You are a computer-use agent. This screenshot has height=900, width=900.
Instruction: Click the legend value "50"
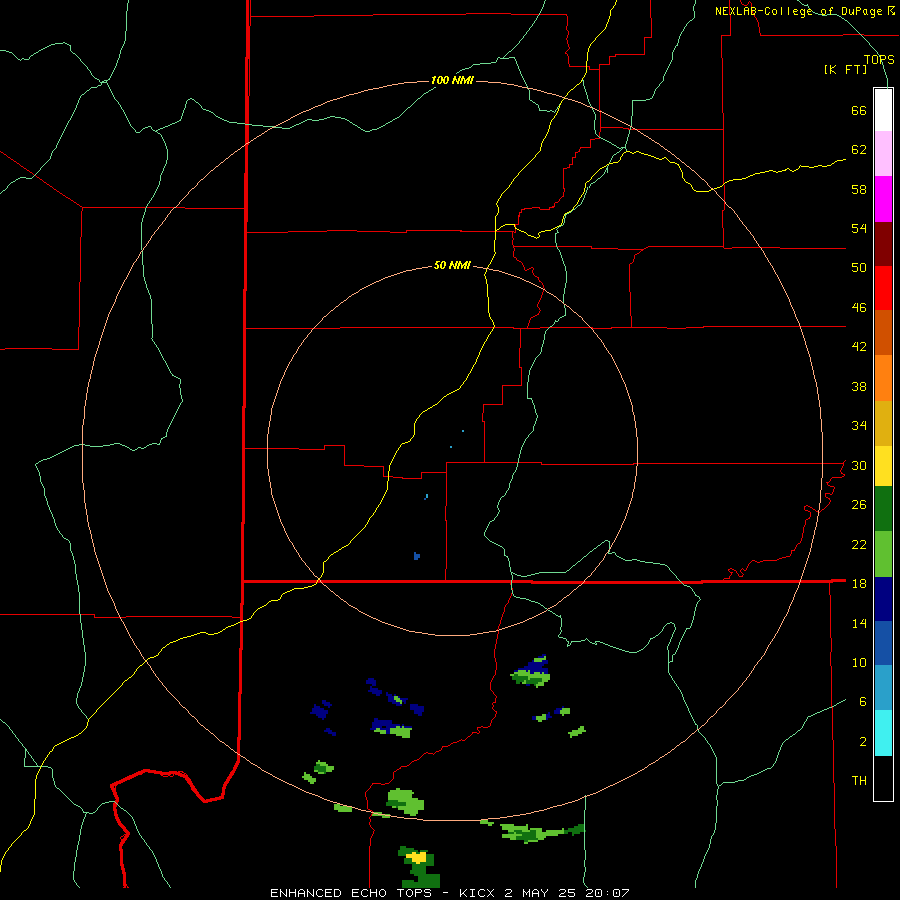coord(859,267)
